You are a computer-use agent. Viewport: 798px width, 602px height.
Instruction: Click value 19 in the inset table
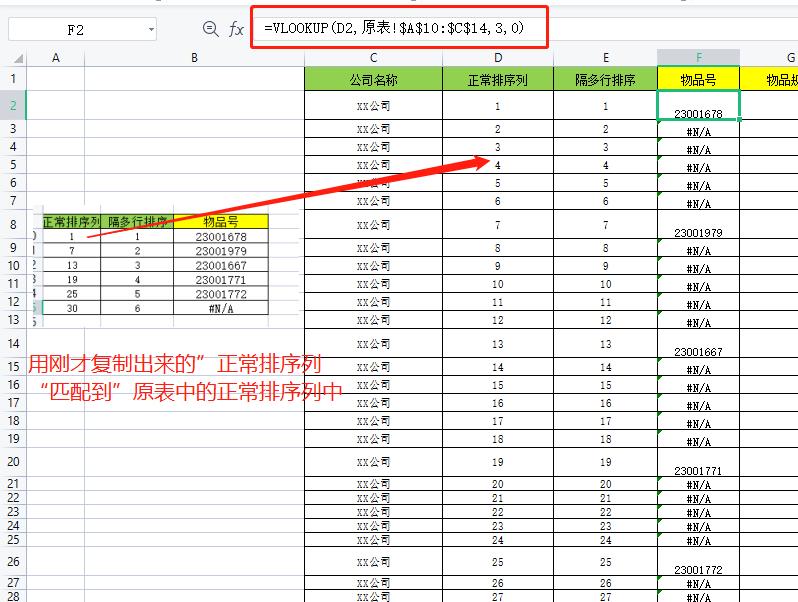point(72,279)
